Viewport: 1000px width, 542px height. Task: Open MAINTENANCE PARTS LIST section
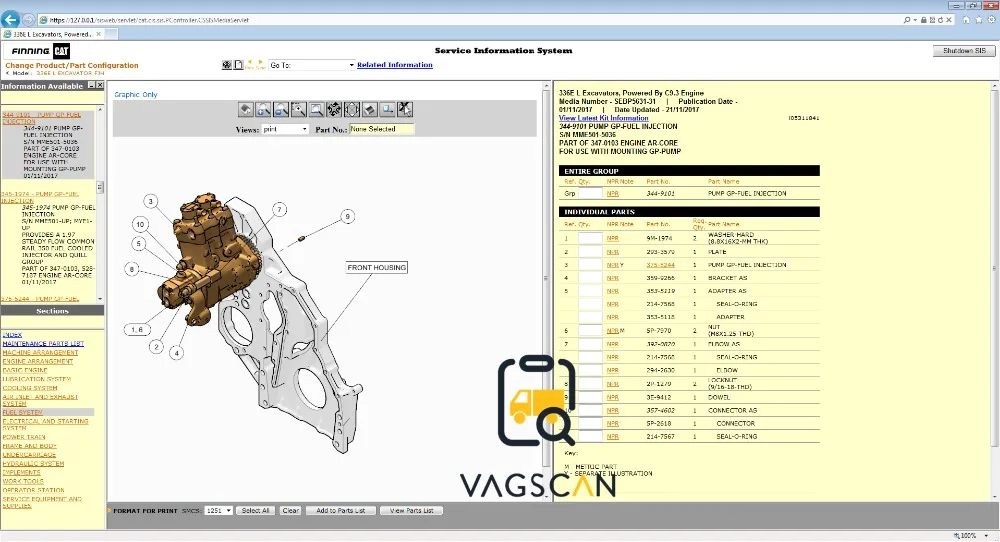point(43,344)
